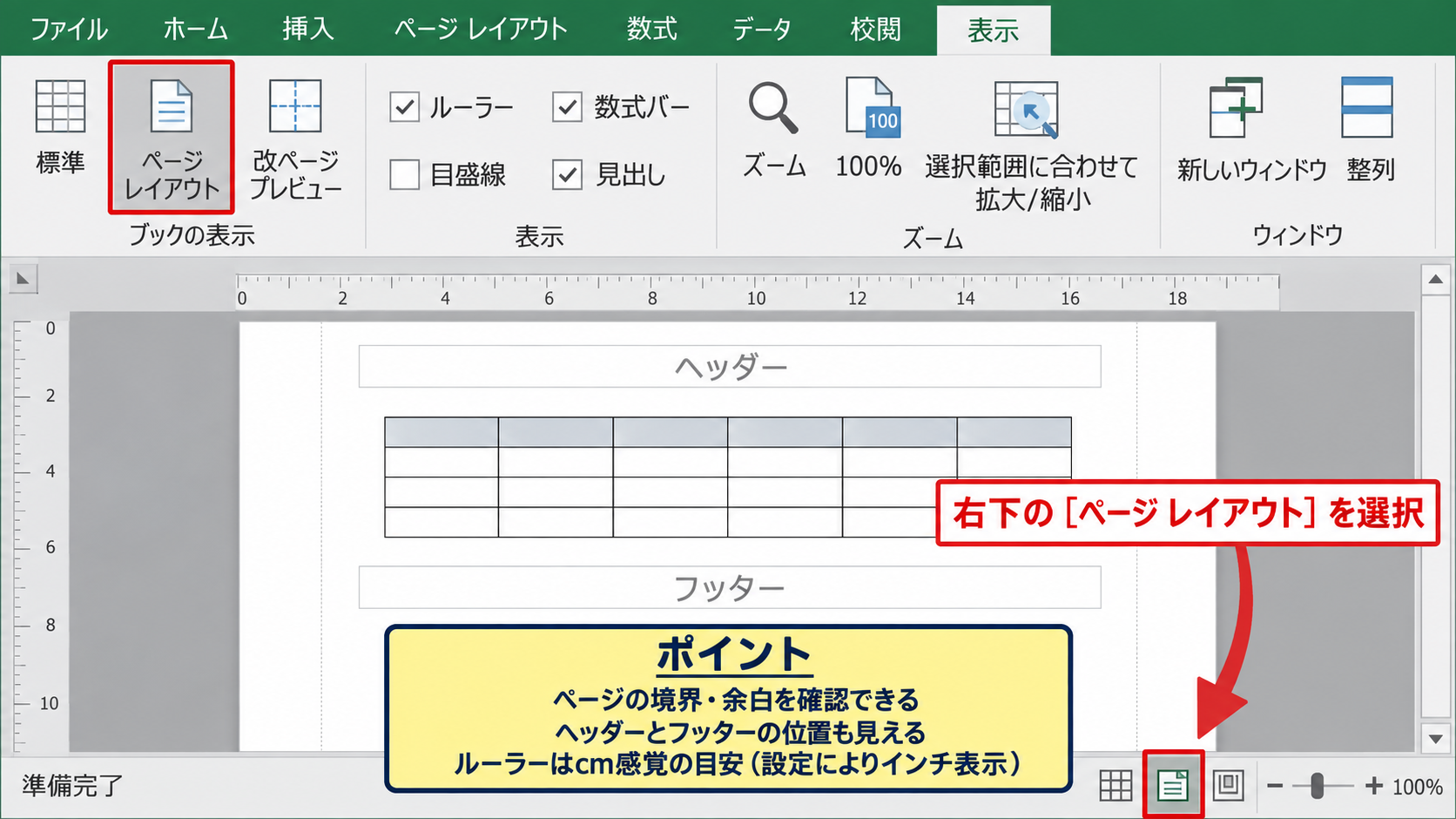Screen dimensions: 1456x819
Task: Enable the 目盛線 checkbox
Action: click(x=405, y=174)
